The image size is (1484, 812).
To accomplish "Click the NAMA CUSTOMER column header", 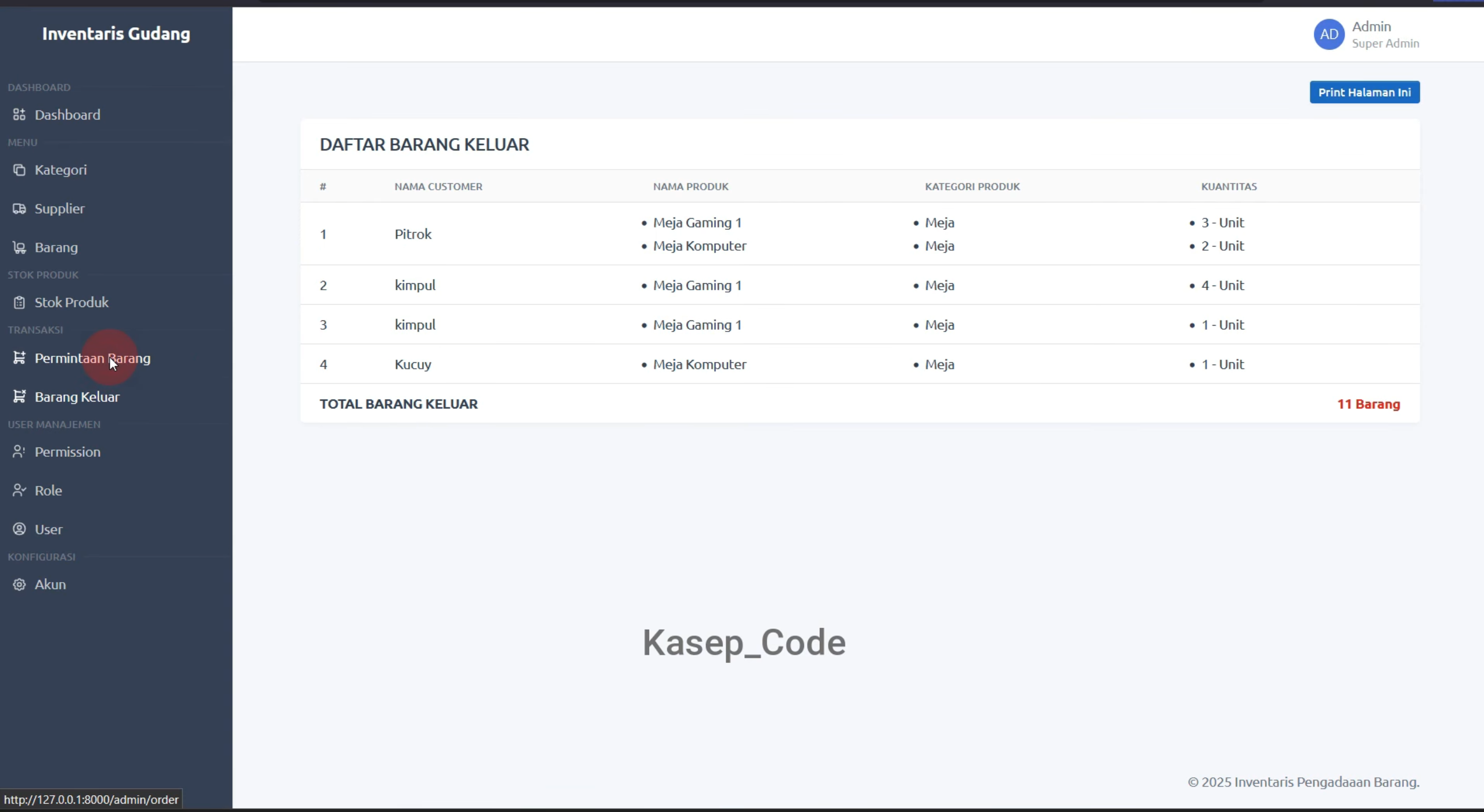I will click(438, 186).
